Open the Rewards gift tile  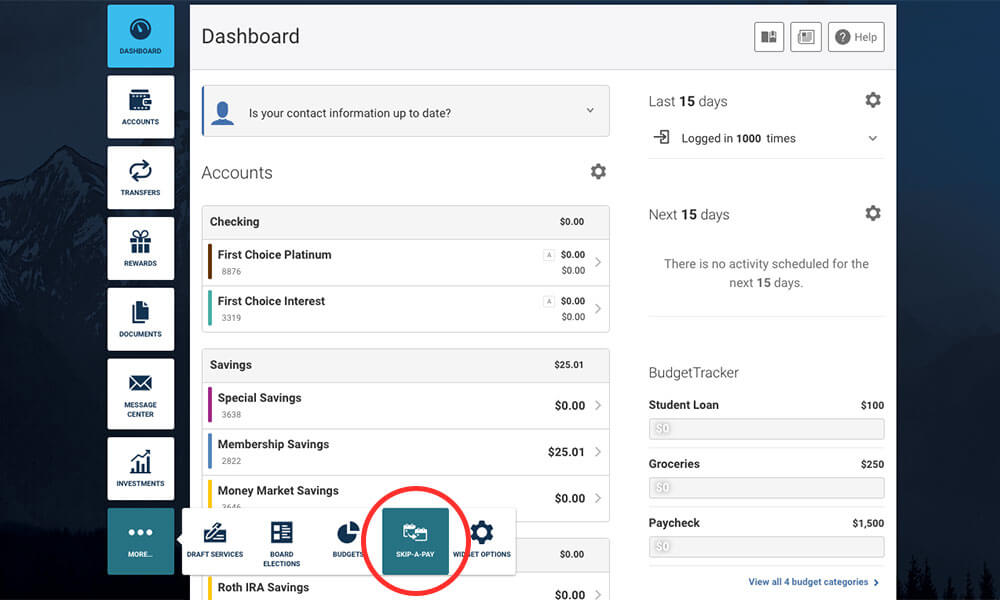point(140,249)
